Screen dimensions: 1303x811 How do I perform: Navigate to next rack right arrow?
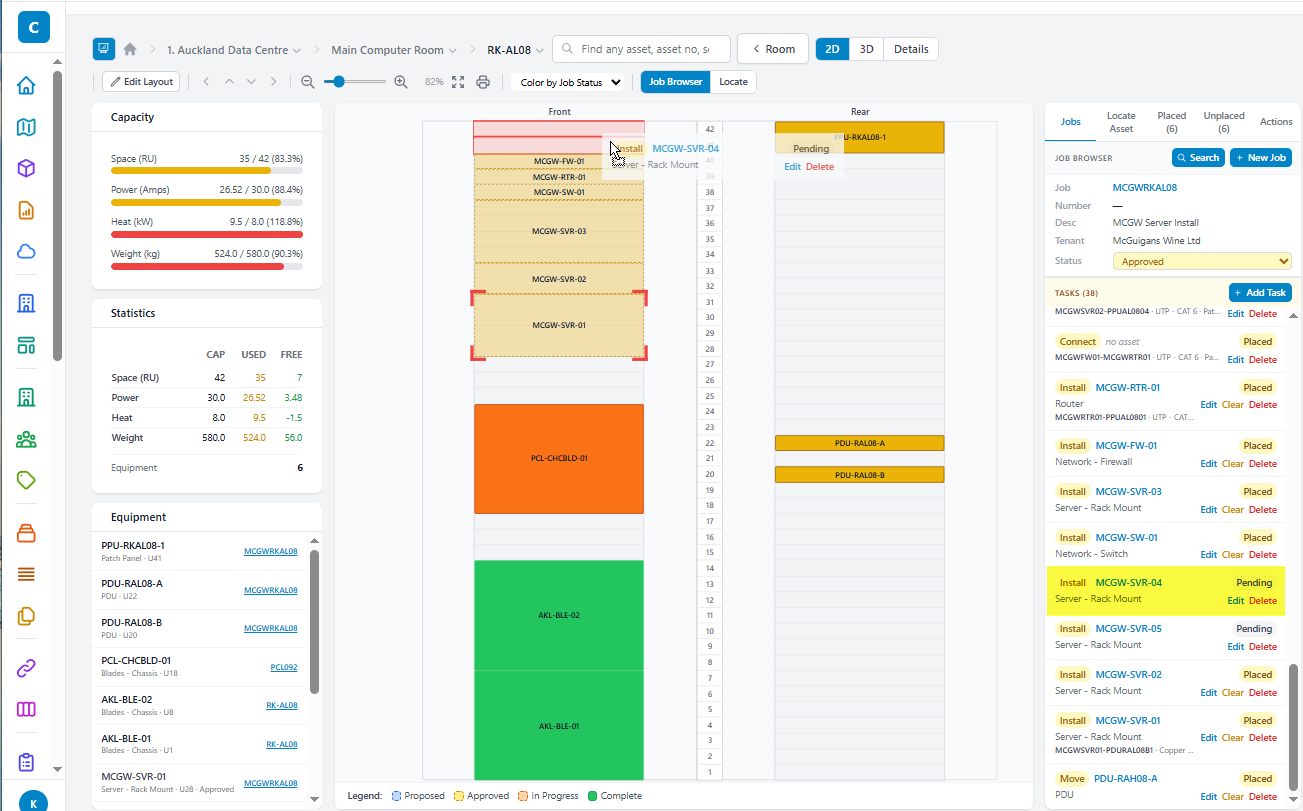click(x=273, y=82)
